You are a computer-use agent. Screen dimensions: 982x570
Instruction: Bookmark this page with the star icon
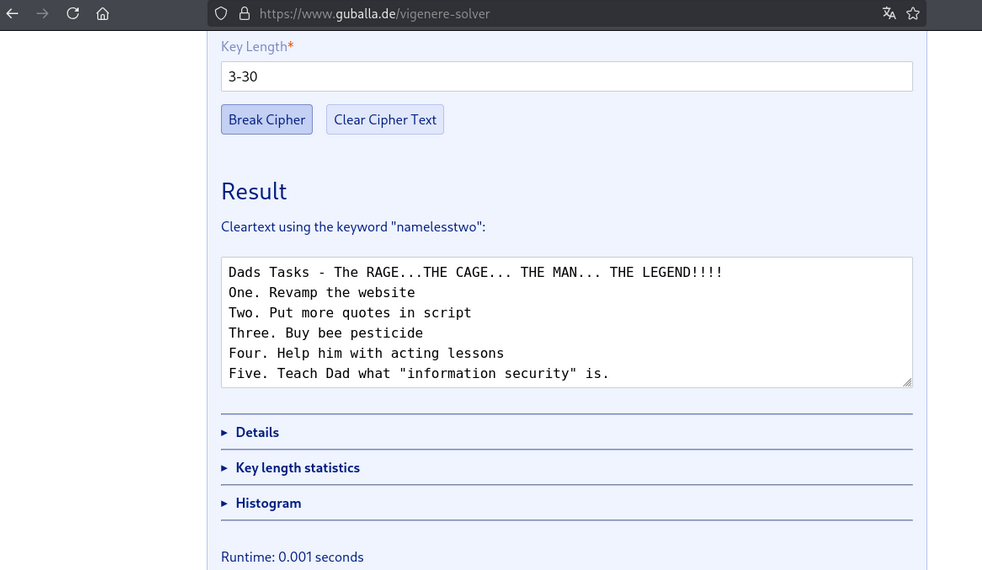[912, 14]
